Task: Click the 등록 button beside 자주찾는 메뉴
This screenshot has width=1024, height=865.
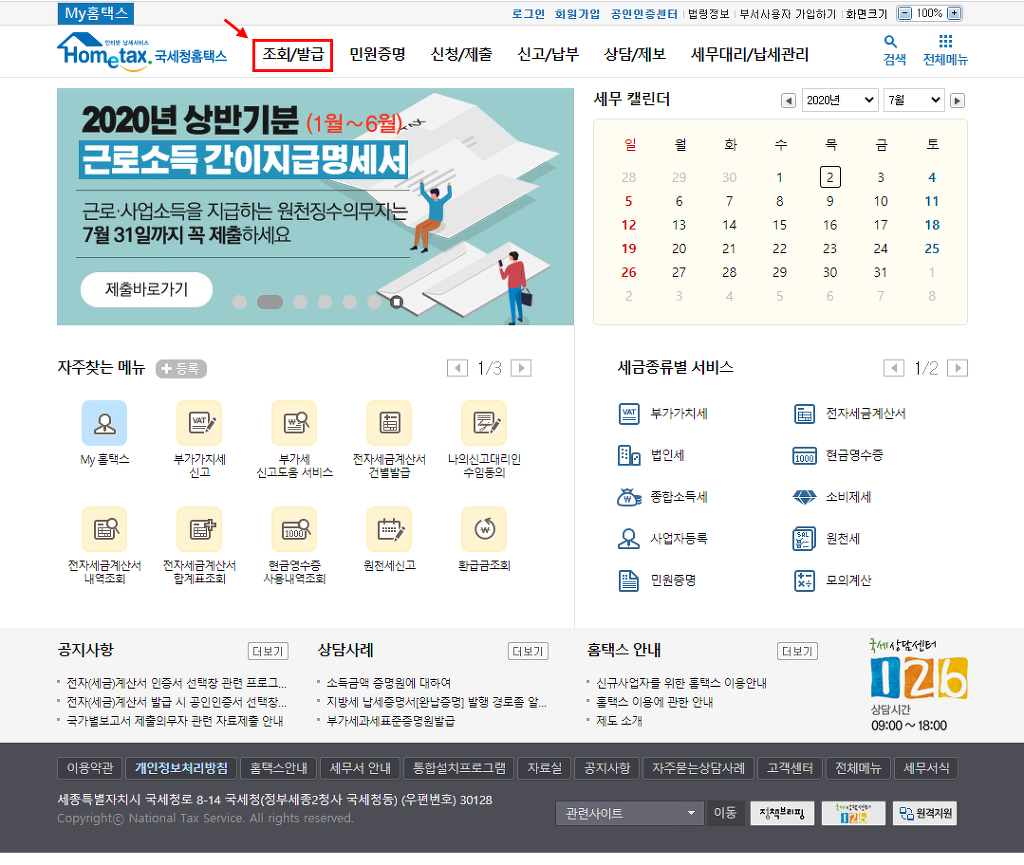Action: click(181, 369)
